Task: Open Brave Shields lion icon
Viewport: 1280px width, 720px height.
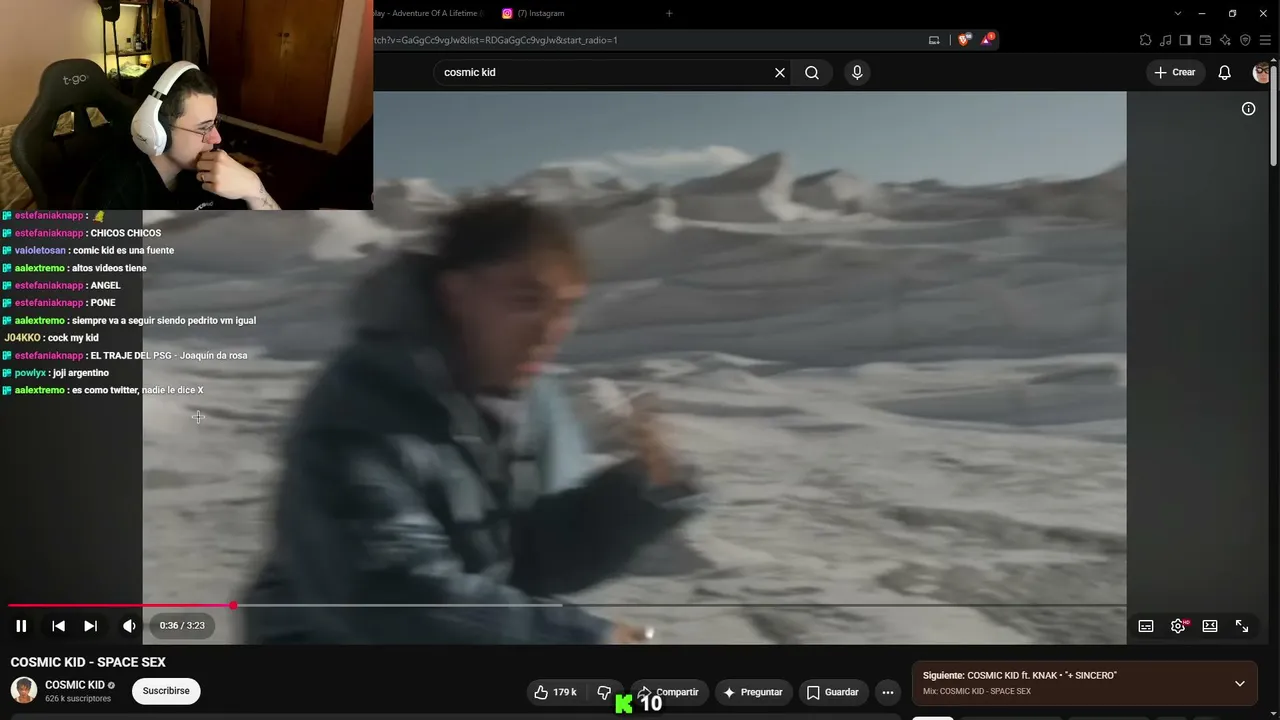Action: (964, 40)
